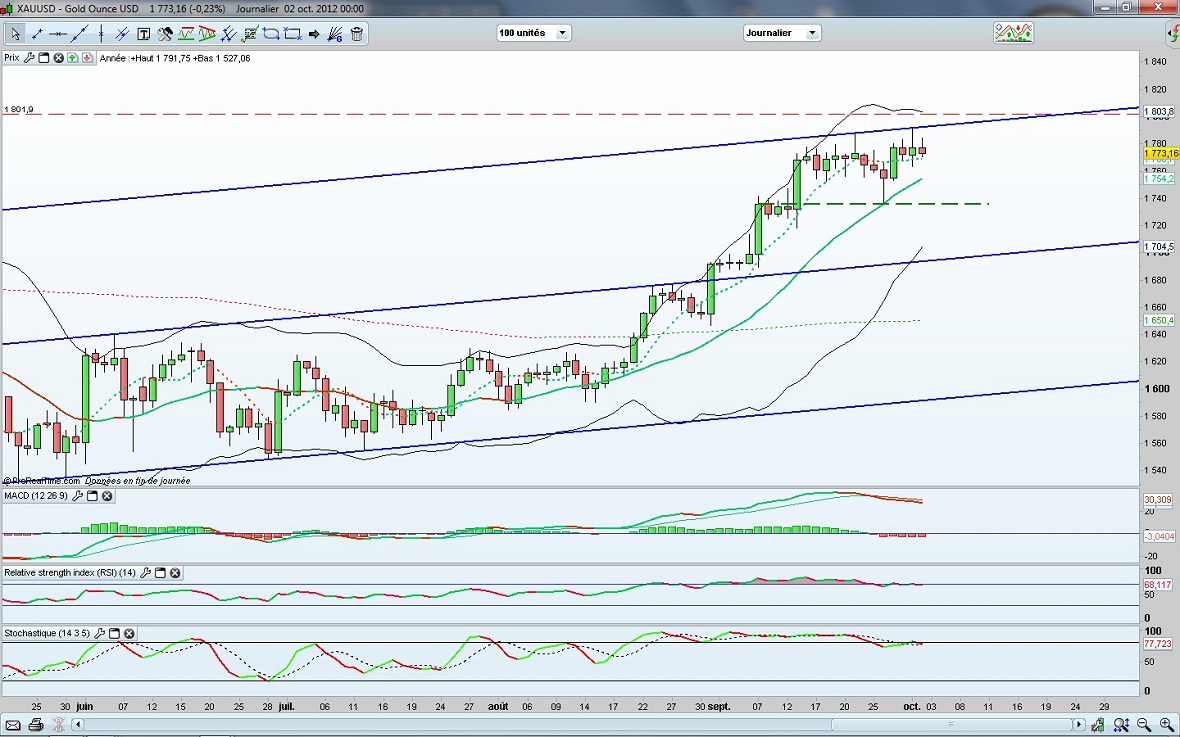Click the envelope icon to send chart
Image resolution: width=1180 pixels, height=737 pixels.
pos(14,724)
